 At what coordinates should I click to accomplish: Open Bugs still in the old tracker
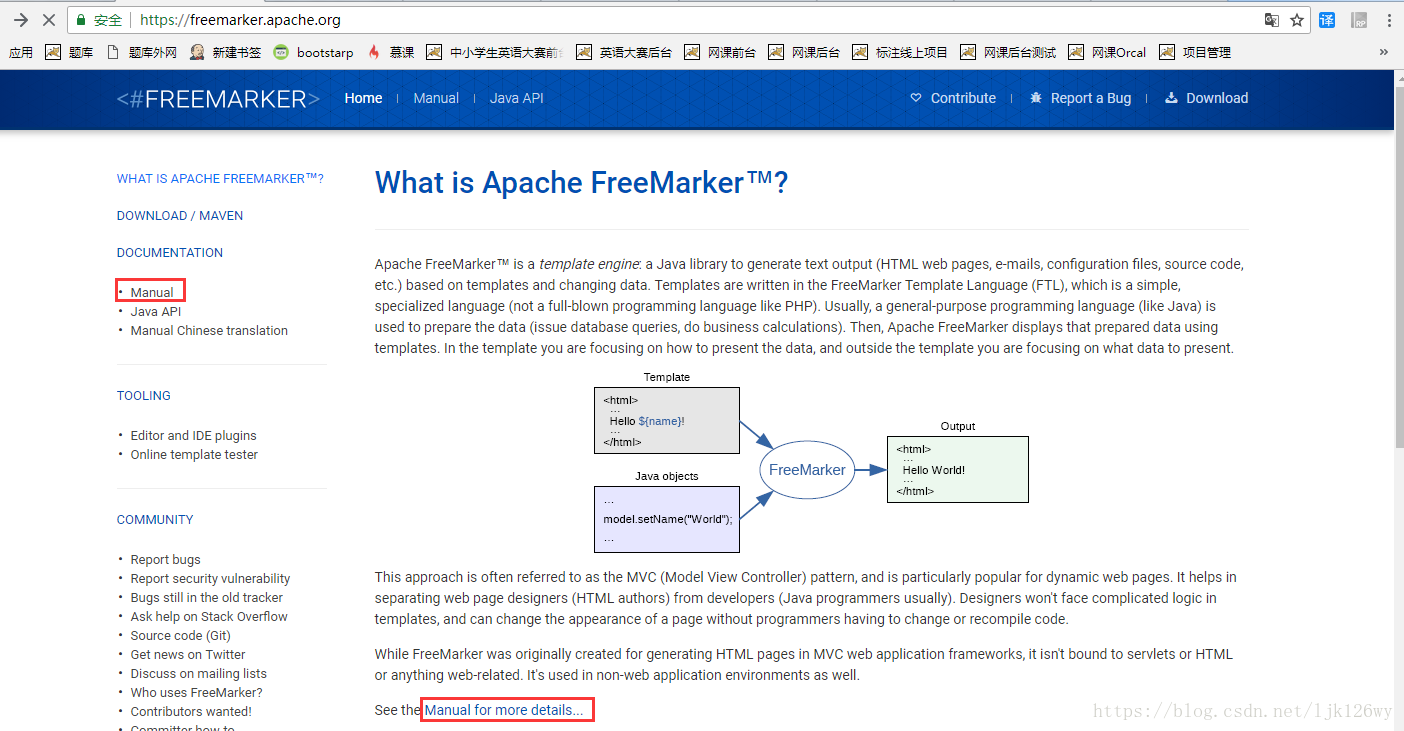click(x=207, y=598)
